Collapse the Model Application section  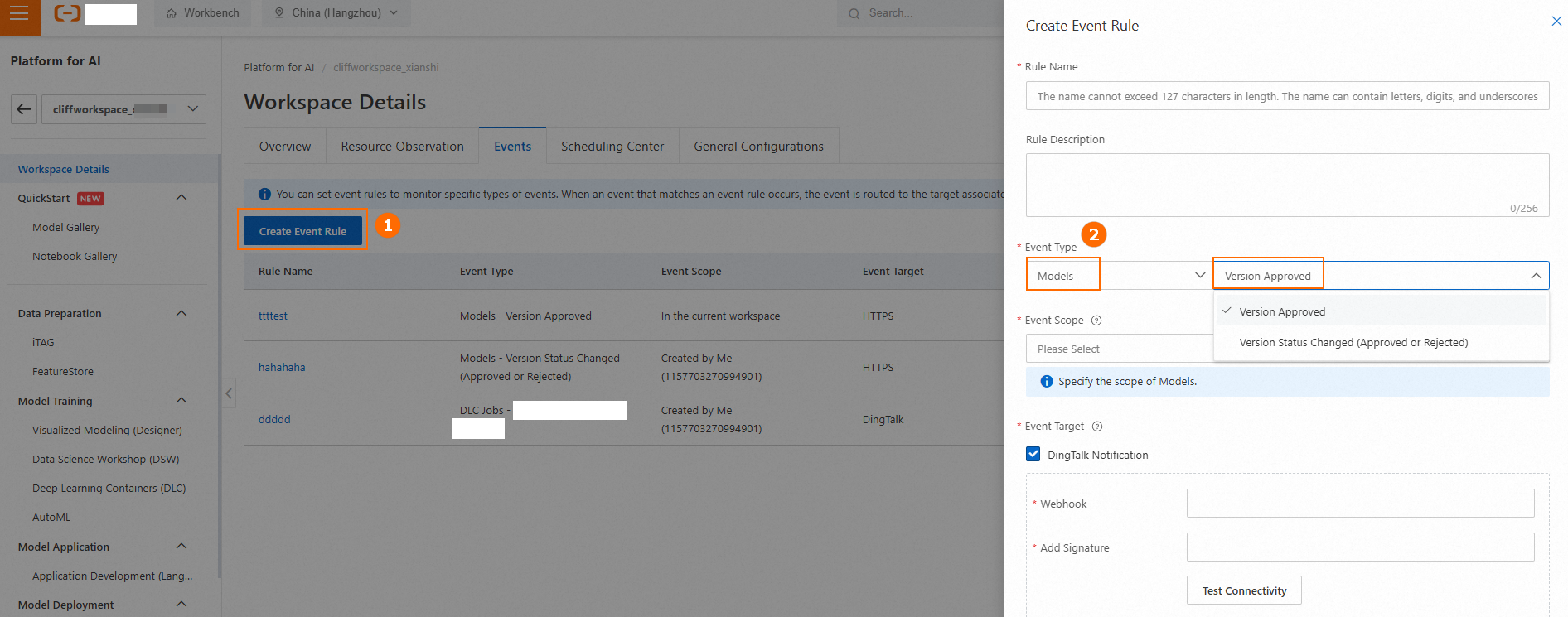[181, 547]
